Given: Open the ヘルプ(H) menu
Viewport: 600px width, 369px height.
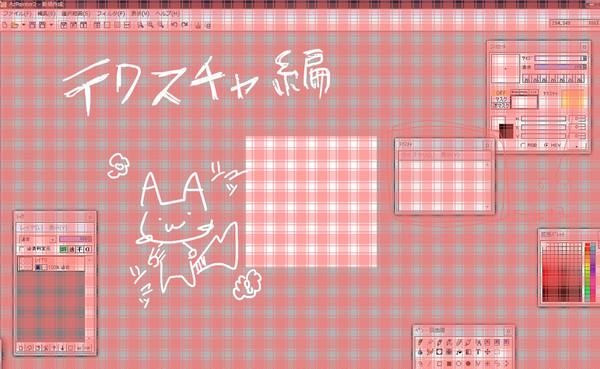Looking at the screenshot, I should [167, 13].
